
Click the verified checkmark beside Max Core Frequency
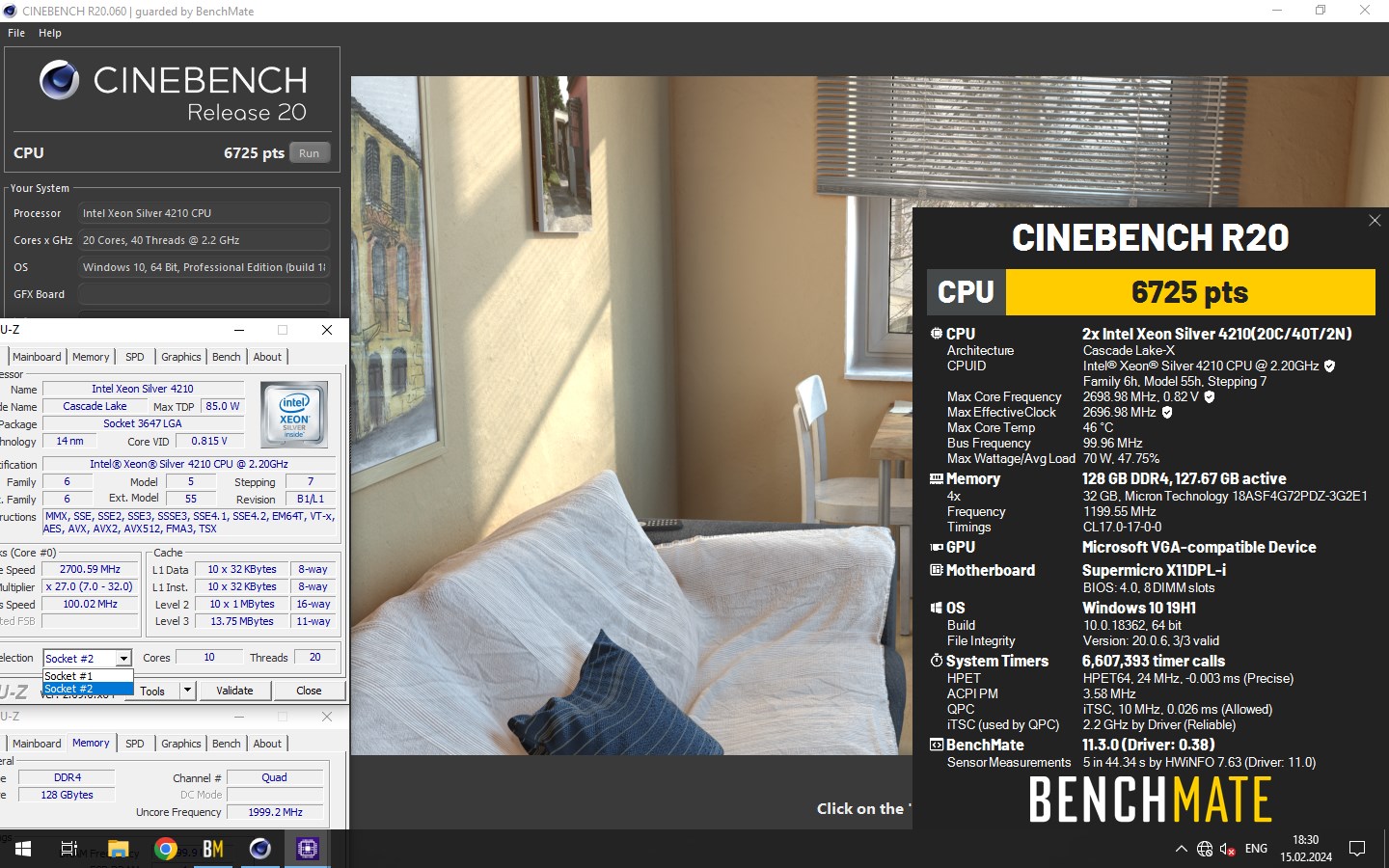coord(1209,396)
